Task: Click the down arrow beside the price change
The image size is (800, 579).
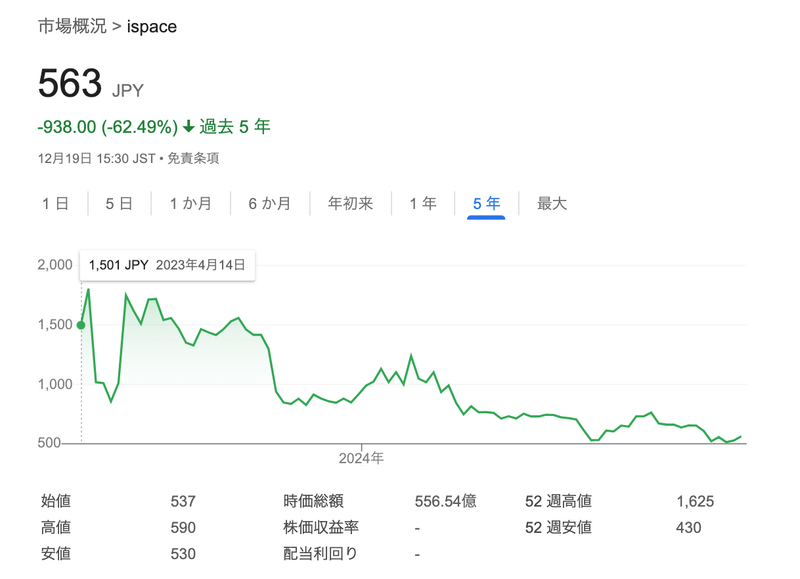Action: point(188,128)
